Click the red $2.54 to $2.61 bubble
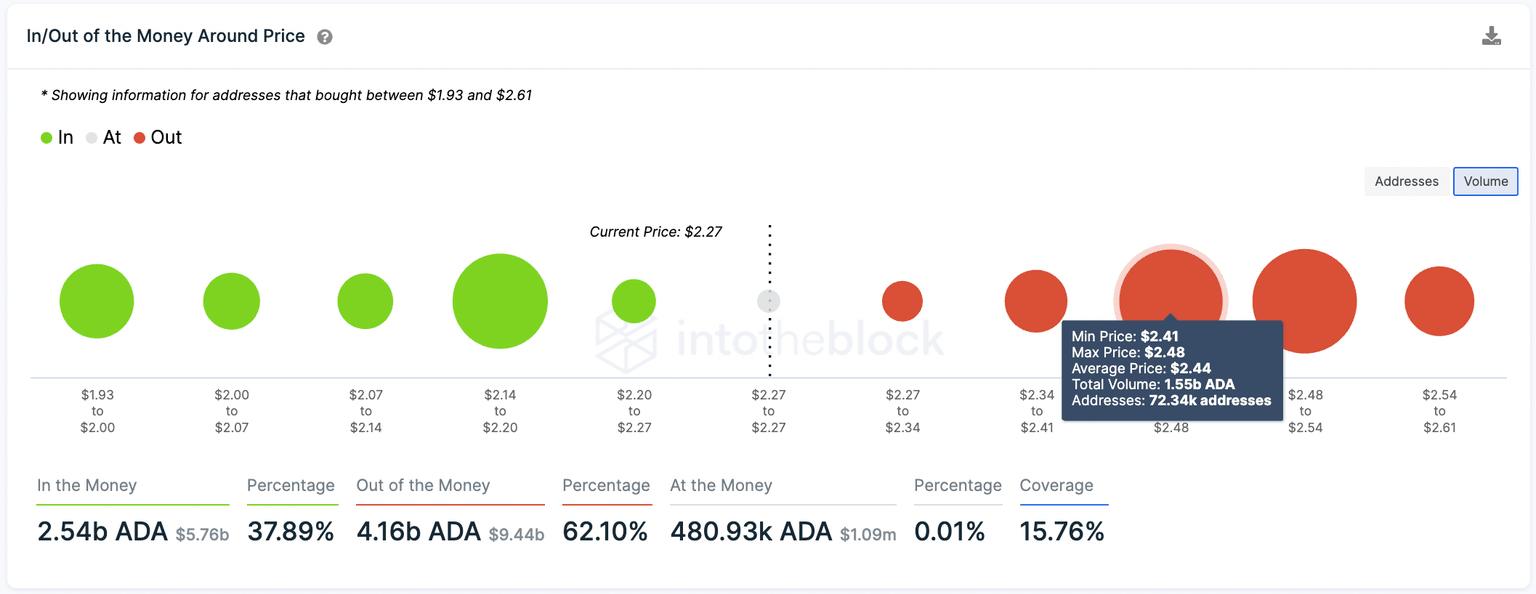Screen dimensions: 1536x594 coord(1439,301)
